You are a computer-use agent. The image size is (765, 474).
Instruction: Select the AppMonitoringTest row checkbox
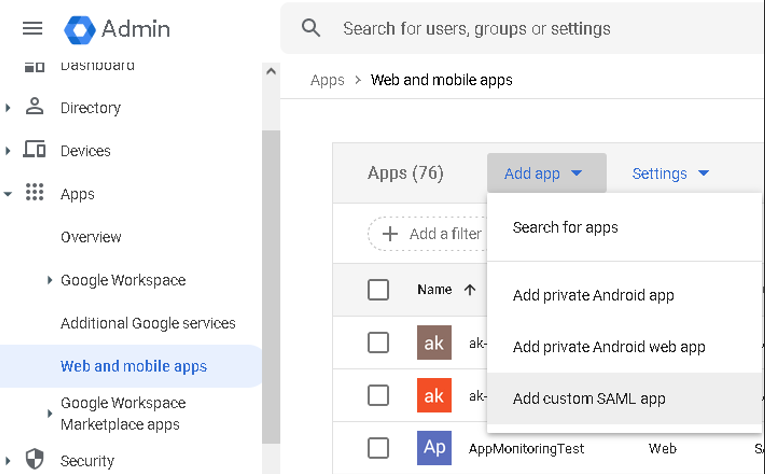(x=378, y=448)
